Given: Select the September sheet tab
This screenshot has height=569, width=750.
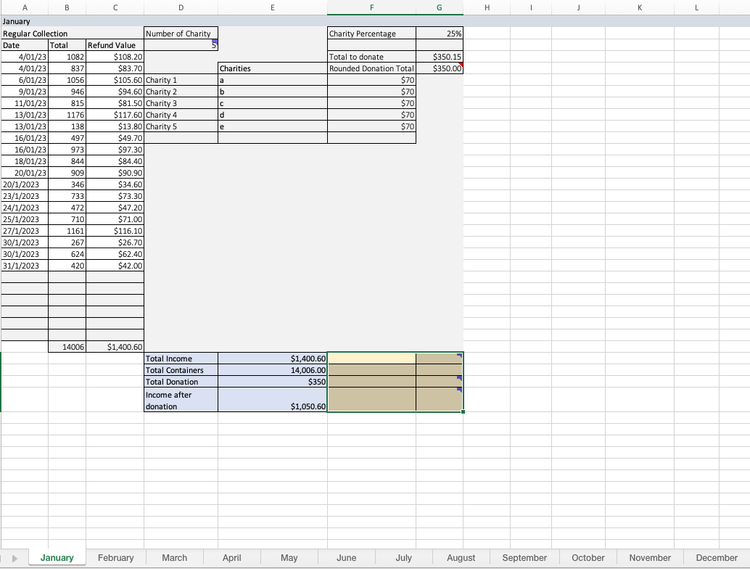Looking at the screenshot, I should (524, 558).
